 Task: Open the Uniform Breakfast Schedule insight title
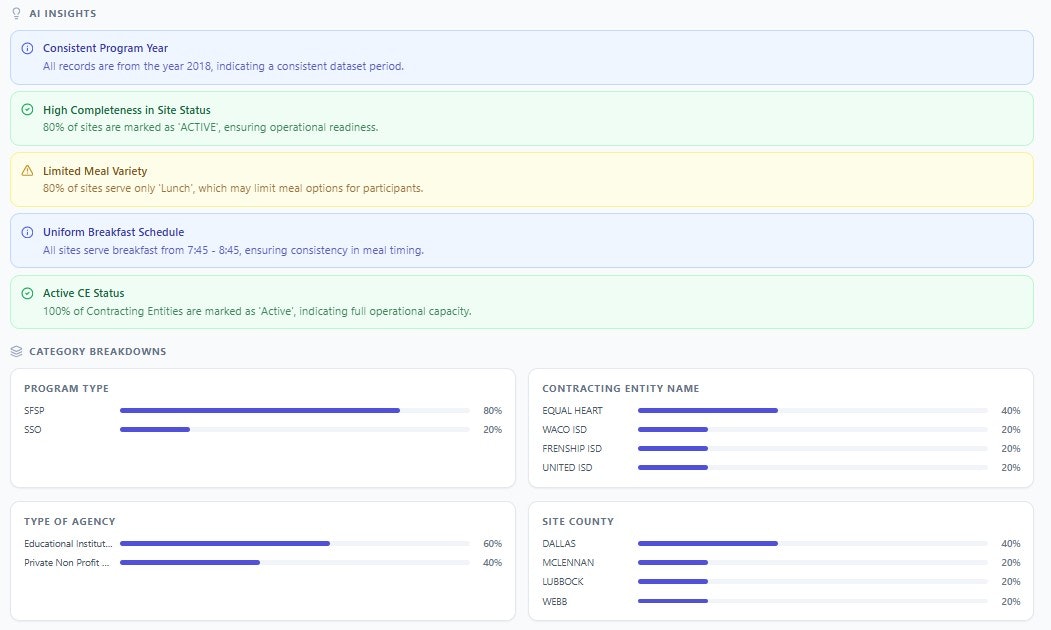(113, 232)
